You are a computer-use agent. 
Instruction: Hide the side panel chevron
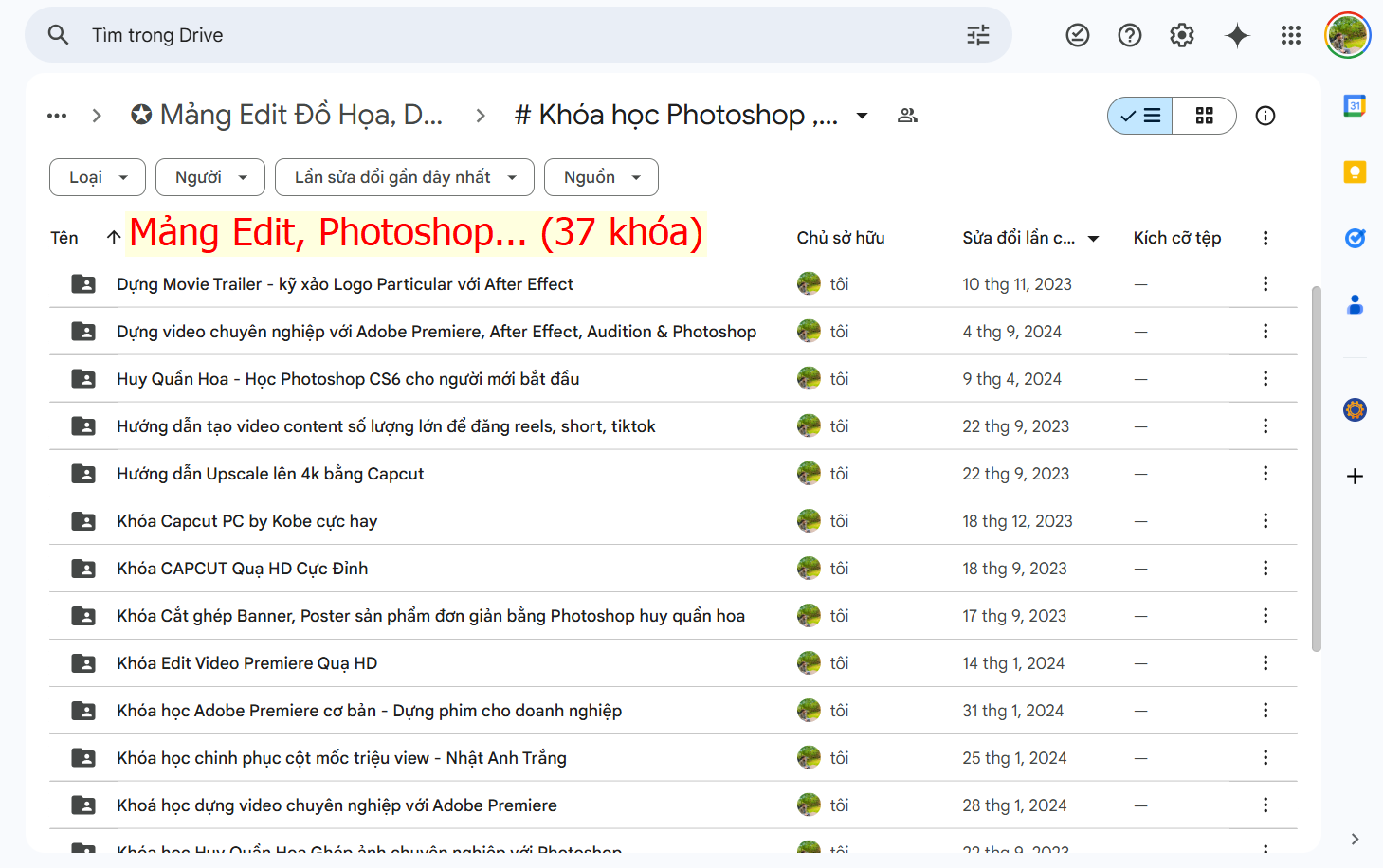[x=1355, y=839]
